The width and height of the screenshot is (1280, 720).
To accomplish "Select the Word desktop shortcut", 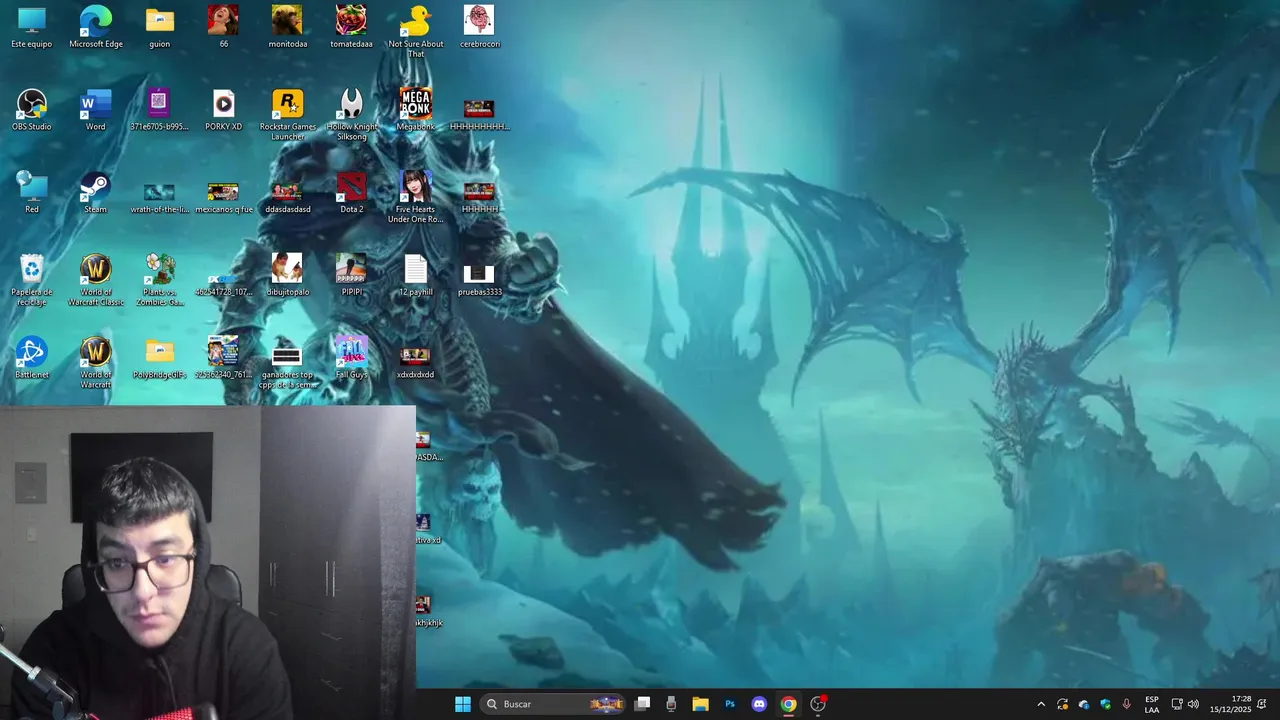I will click(96, 110).
